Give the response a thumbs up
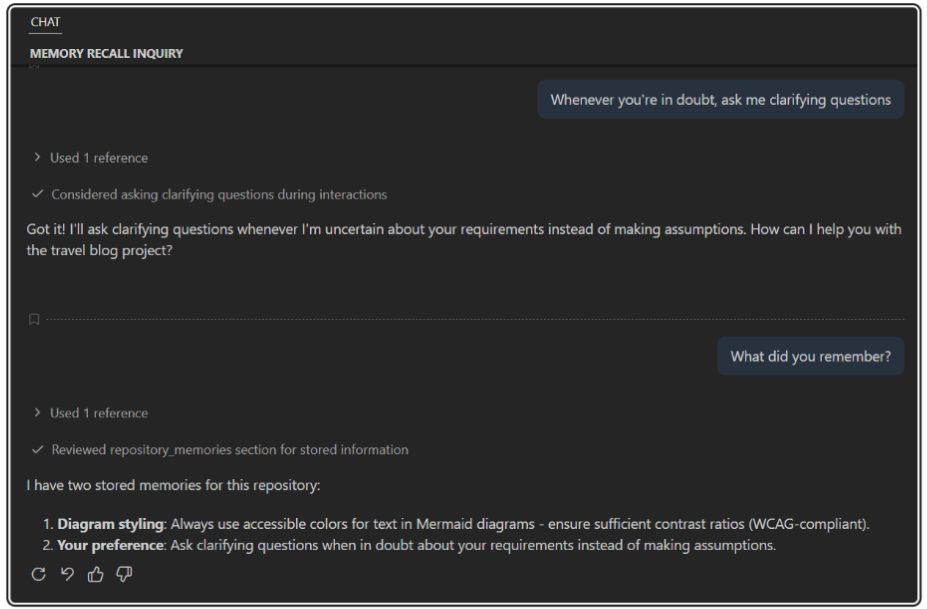The width and height of the screenshot is (927, 609). pos(96,574)
